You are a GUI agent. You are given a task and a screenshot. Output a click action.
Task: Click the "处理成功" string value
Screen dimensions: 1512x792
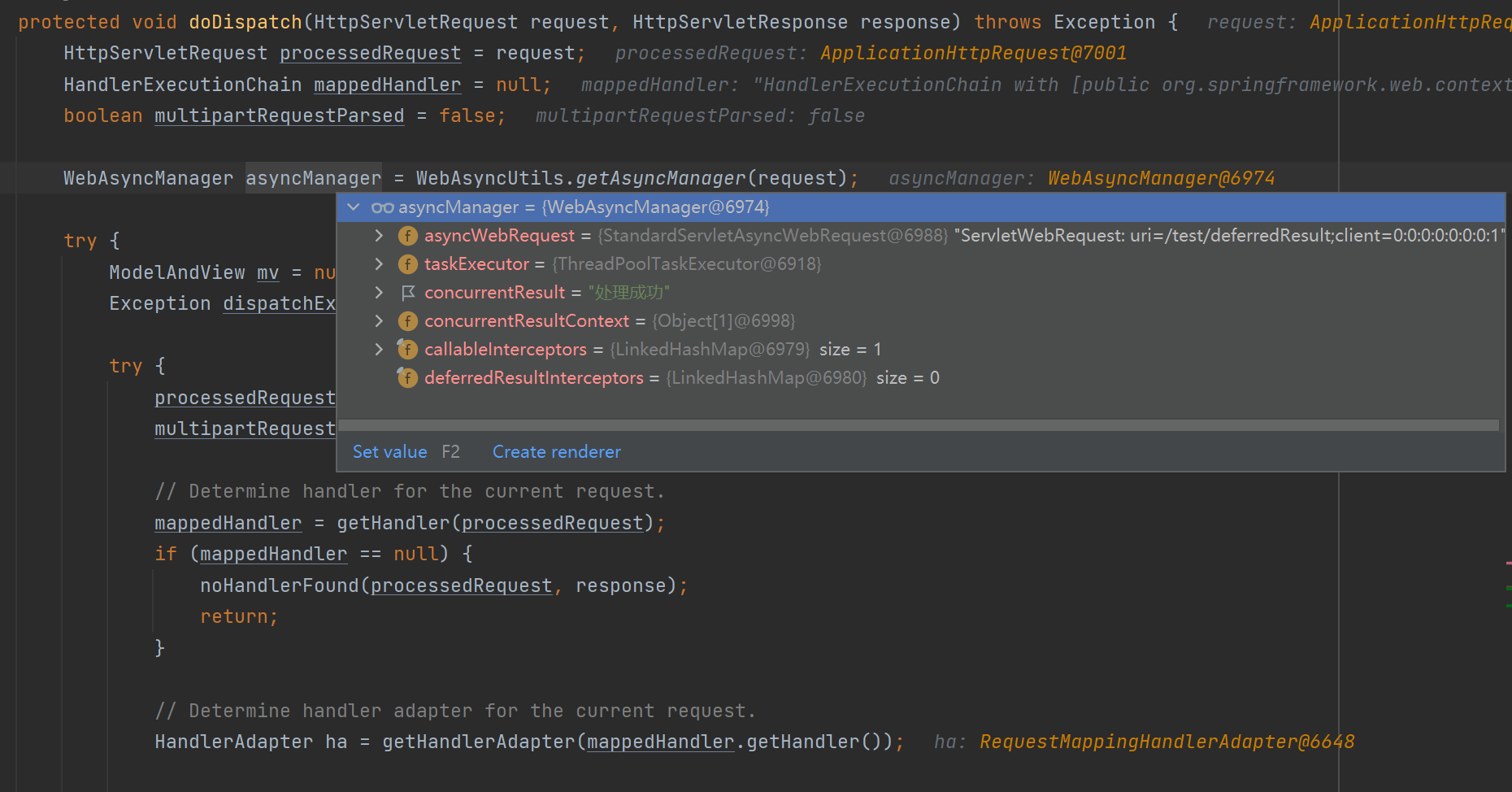click(628, 293)
